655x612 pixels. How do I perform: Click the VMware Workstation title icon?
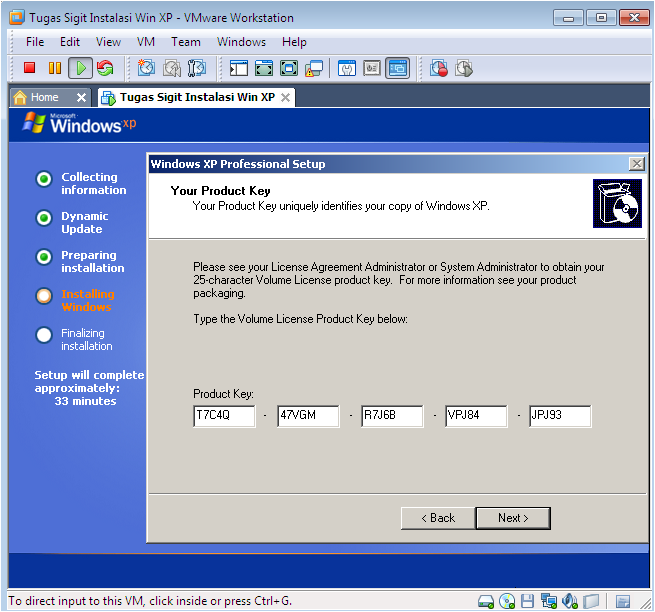click(17, 18)
